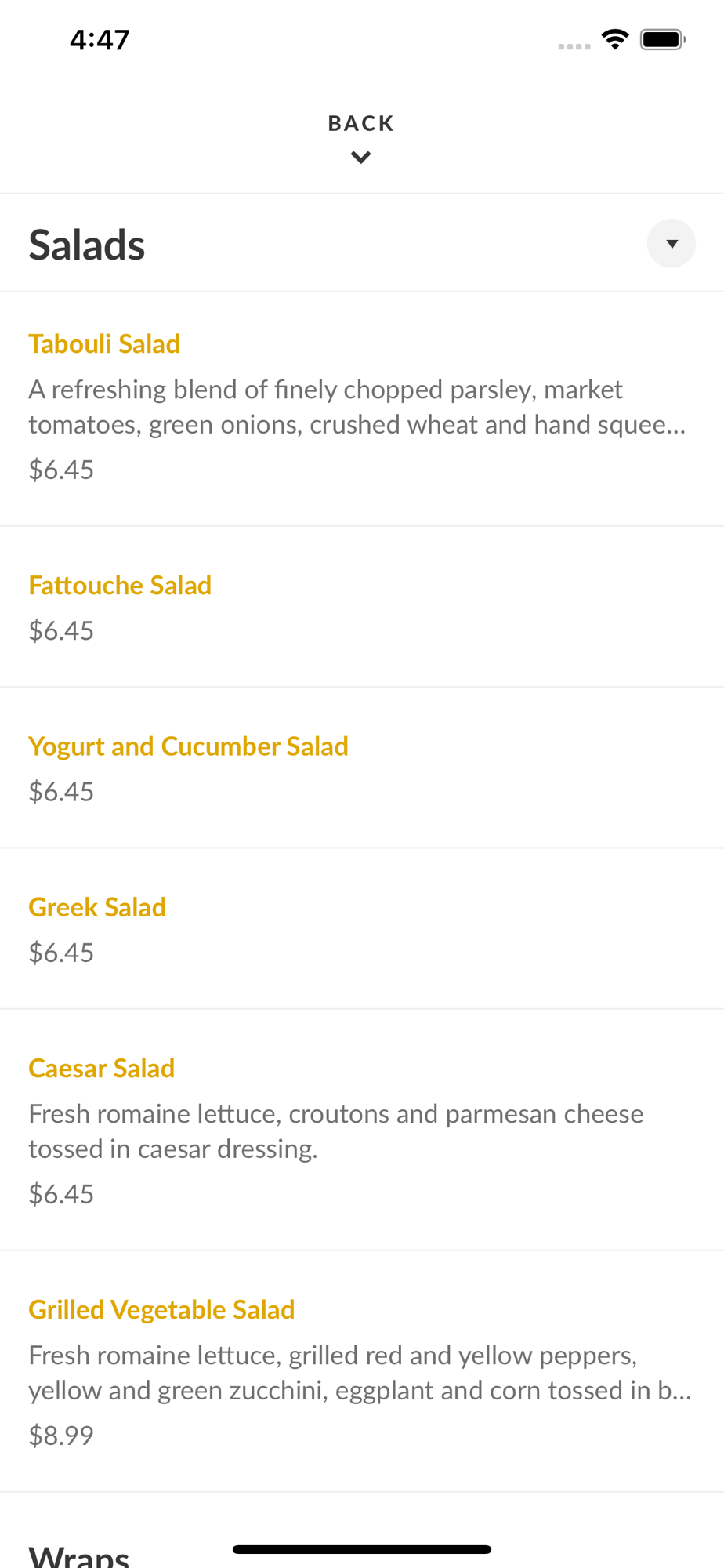
Task: Tap the Wraps section heading
Action: [x=79, y=1555]
